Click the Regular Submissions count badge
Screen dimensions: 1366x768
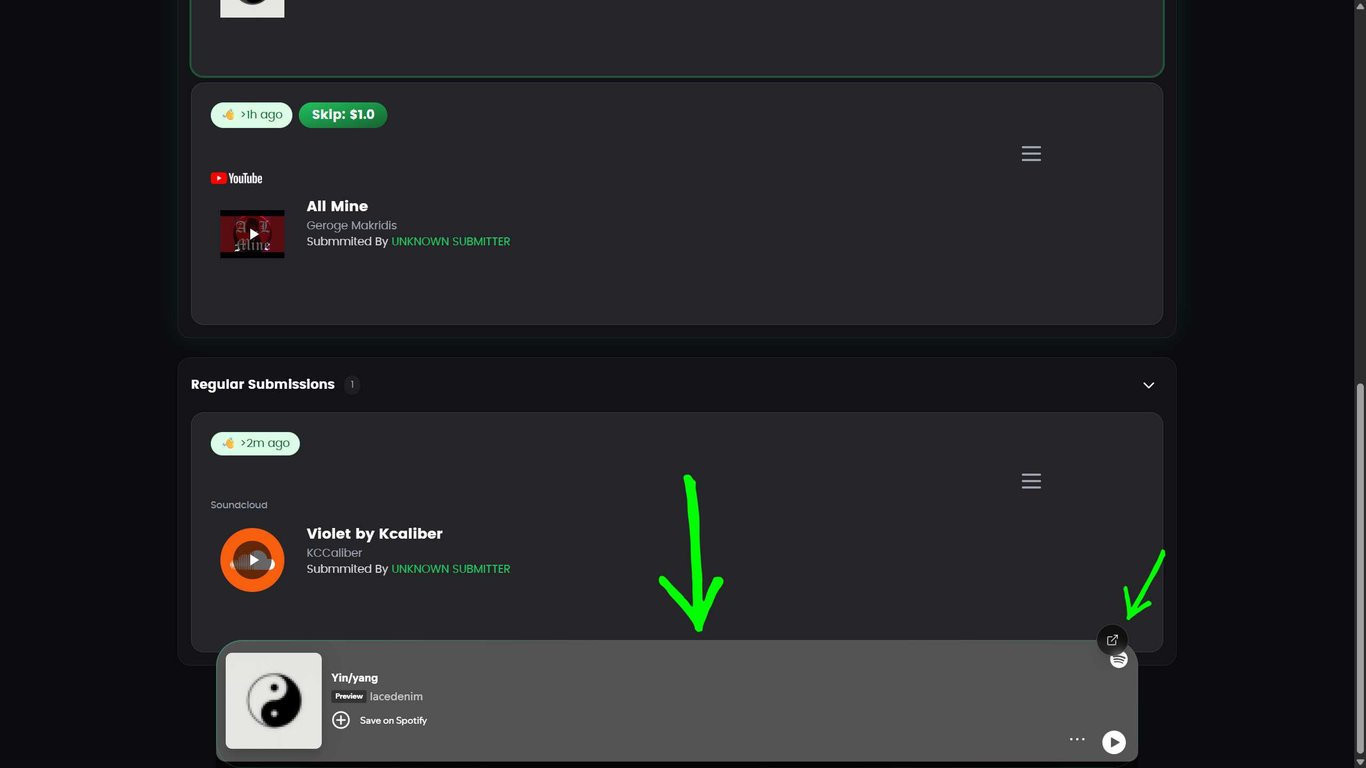tap(352, 385)
